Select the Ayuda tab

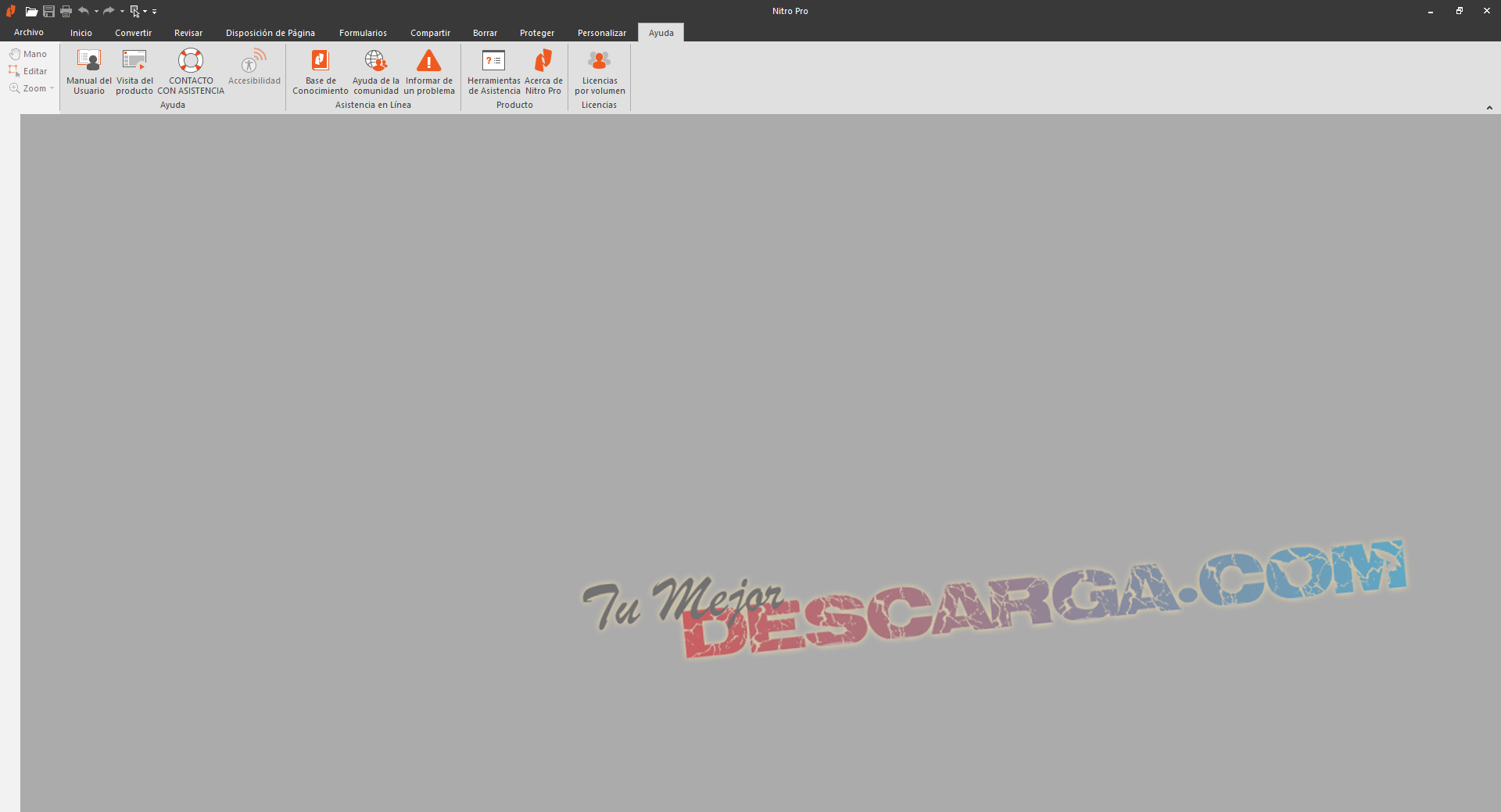661,33
